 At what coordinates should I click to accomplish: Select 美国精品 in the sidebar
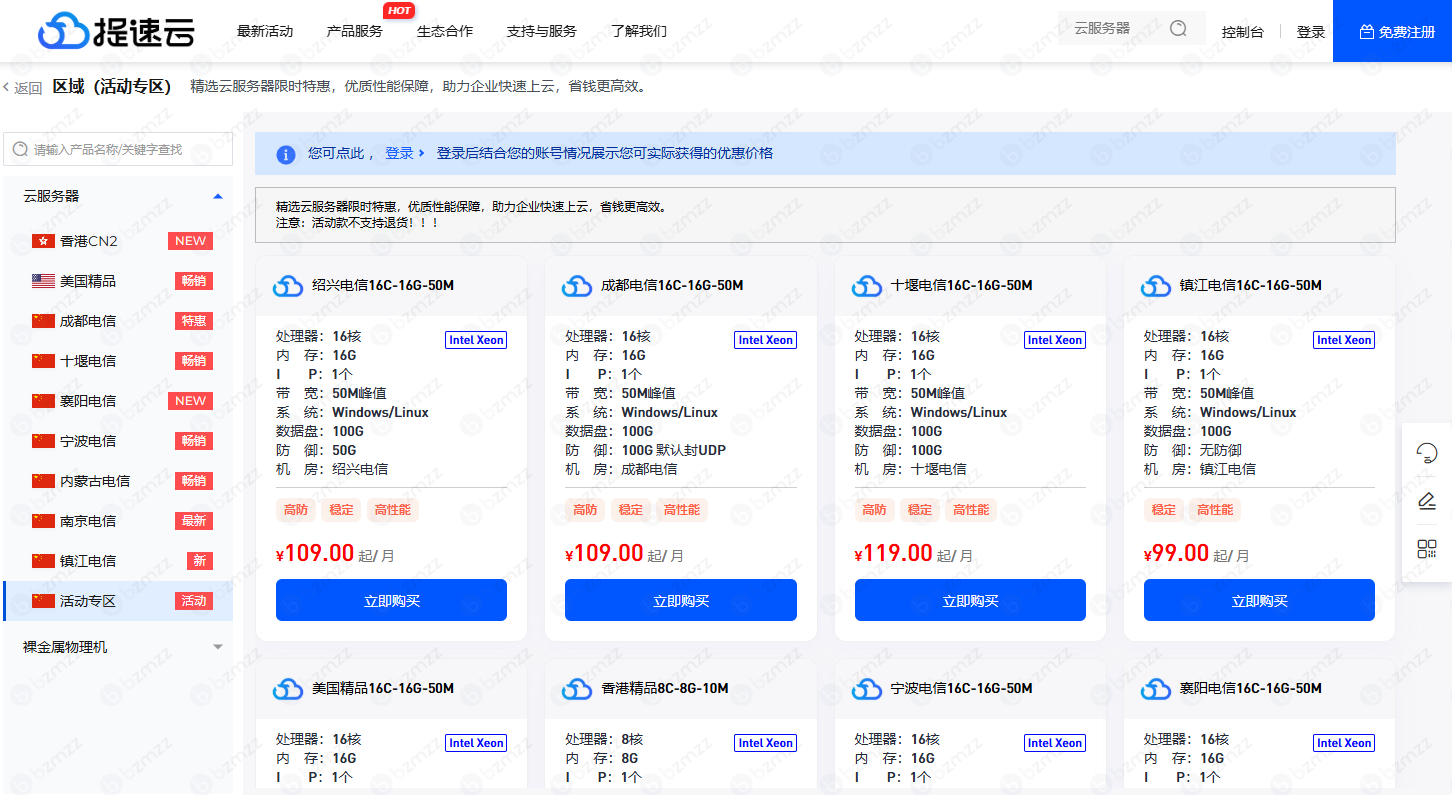118,281
